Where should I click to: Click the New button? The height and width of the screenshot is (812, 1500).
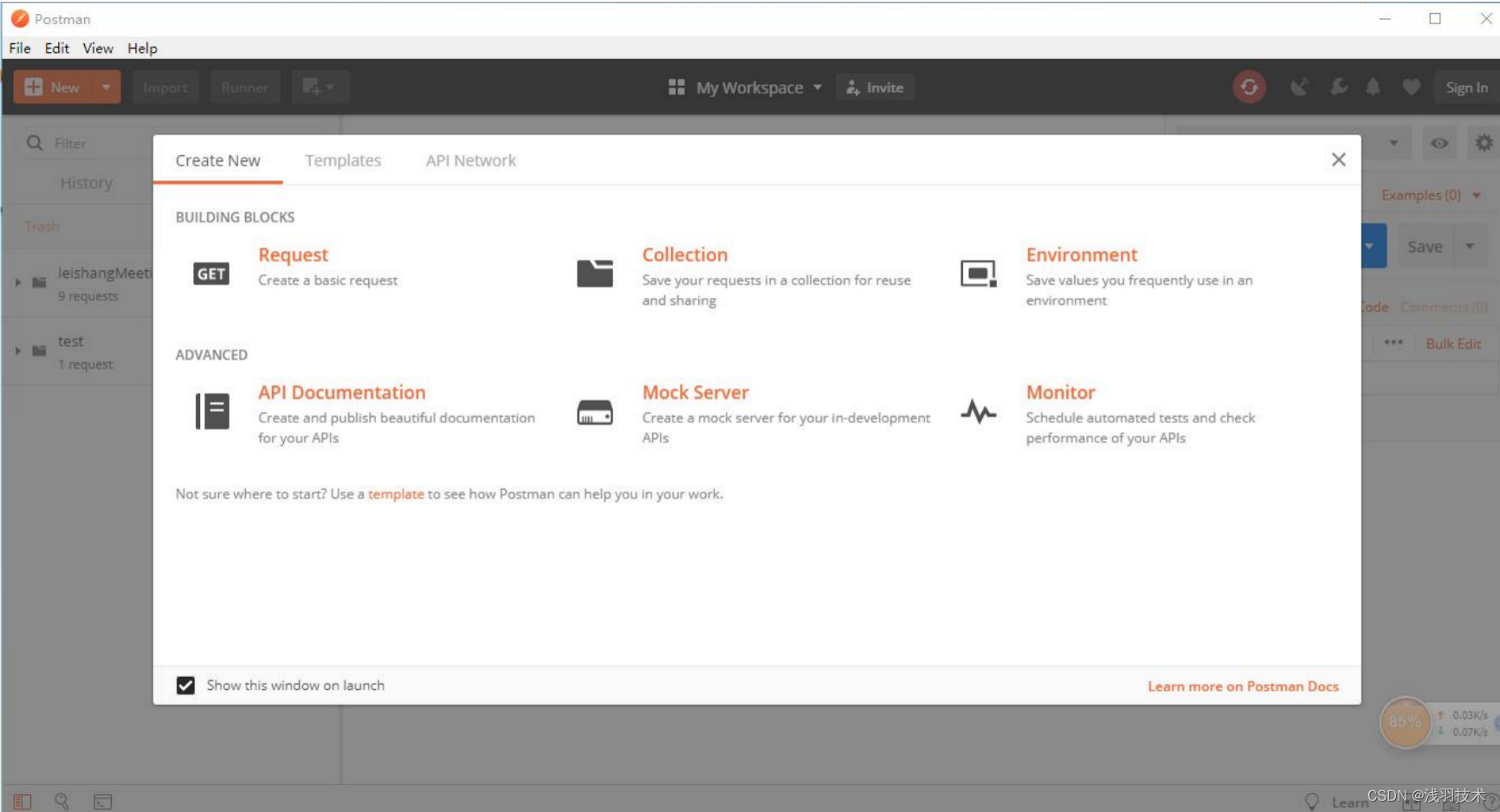pyautogui.click(x=54, y=87)
